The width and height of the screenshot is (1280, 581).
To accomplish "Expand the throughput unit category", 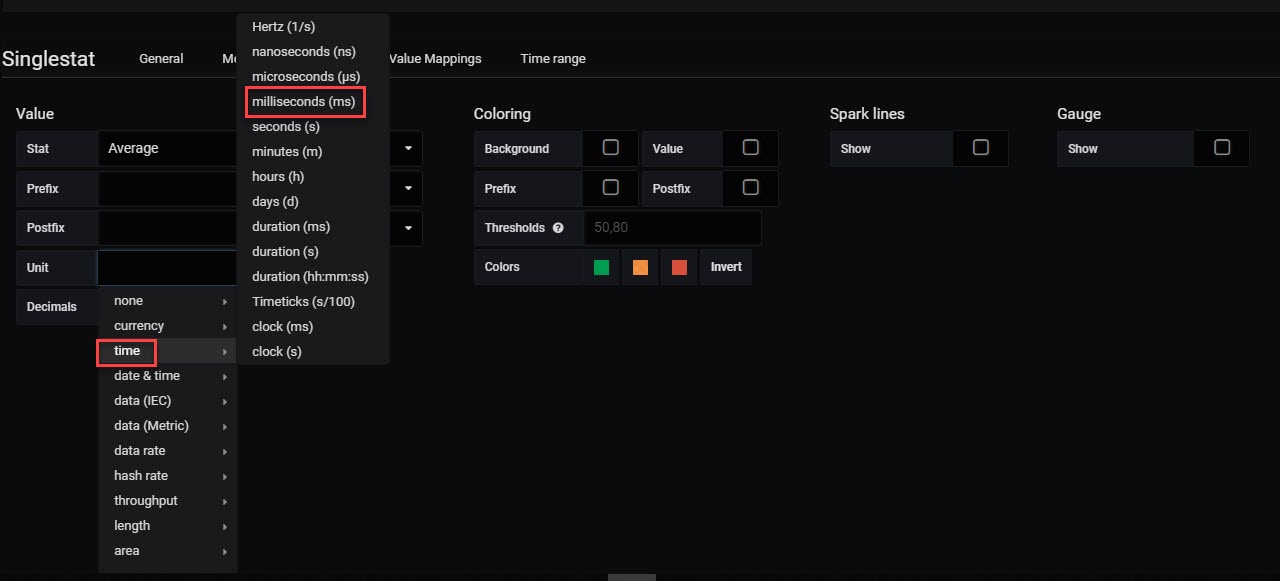I will 167,501.
